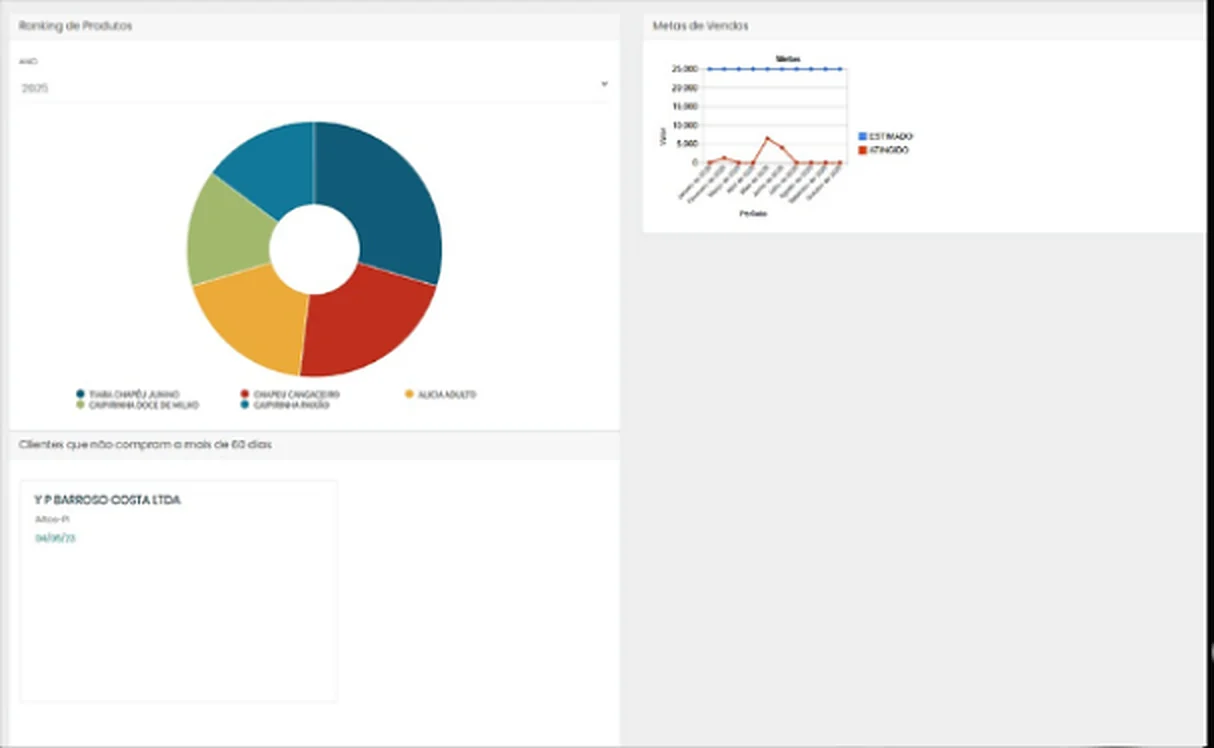
Task: Click the peak point of the red line
Action: (x=767, y=138)
